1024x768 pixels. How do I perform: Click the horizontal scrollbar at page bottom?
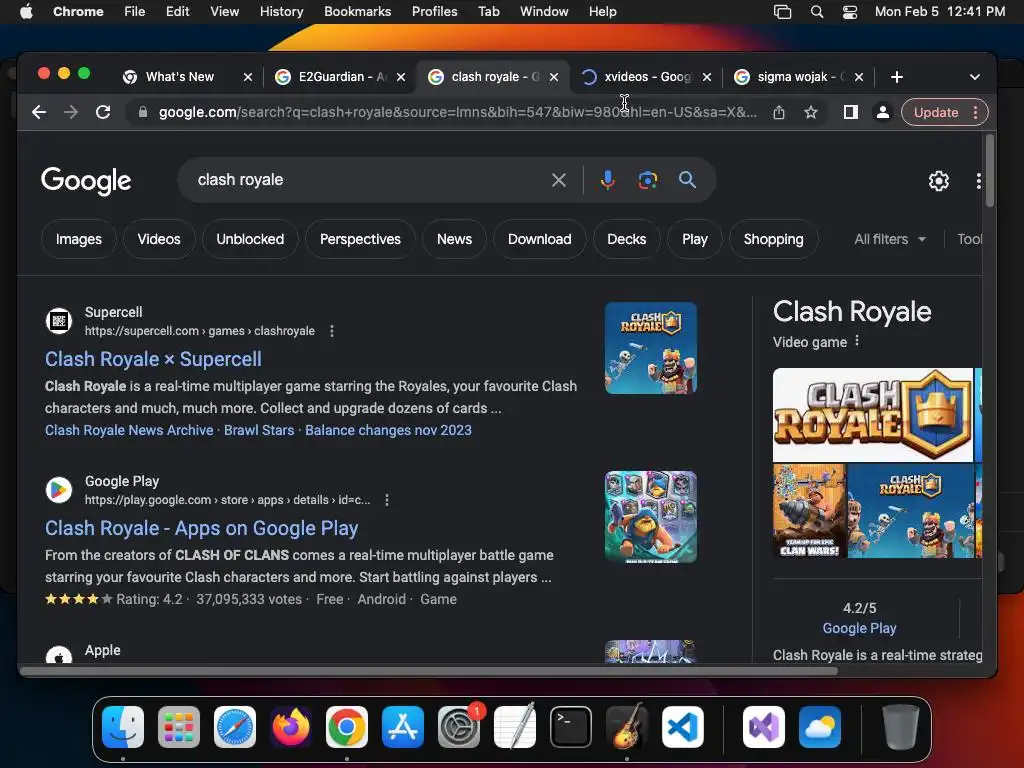click(428, 671)
